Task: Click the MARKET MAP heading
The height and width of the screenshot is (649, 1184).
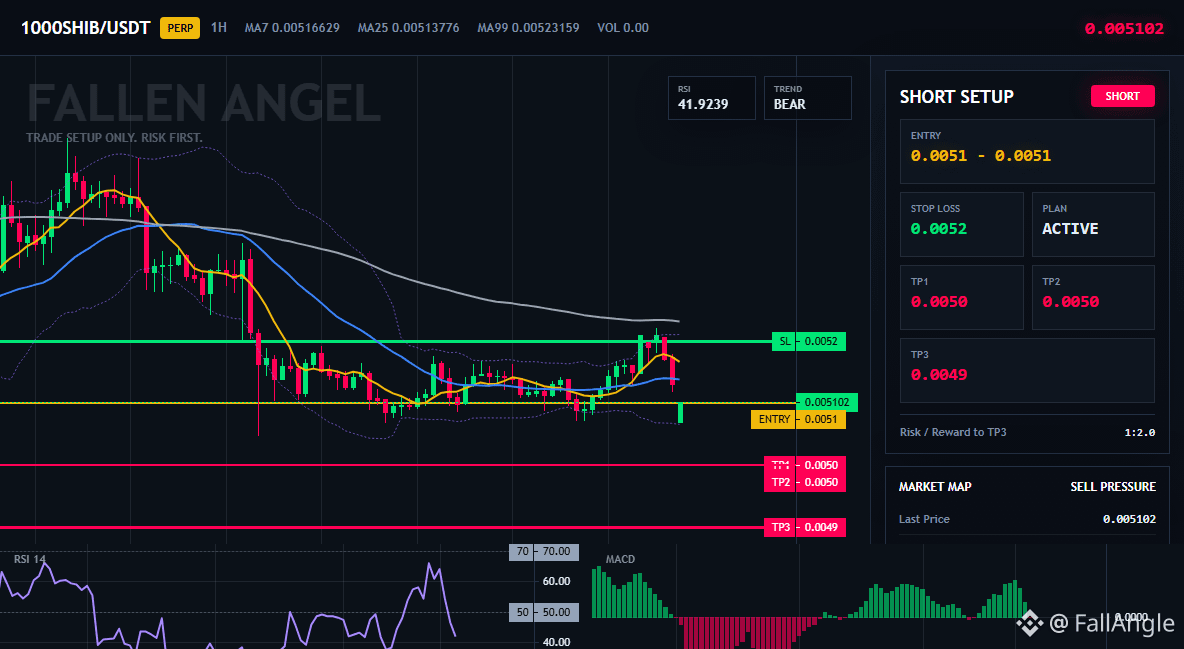Action: click(935, 487)
